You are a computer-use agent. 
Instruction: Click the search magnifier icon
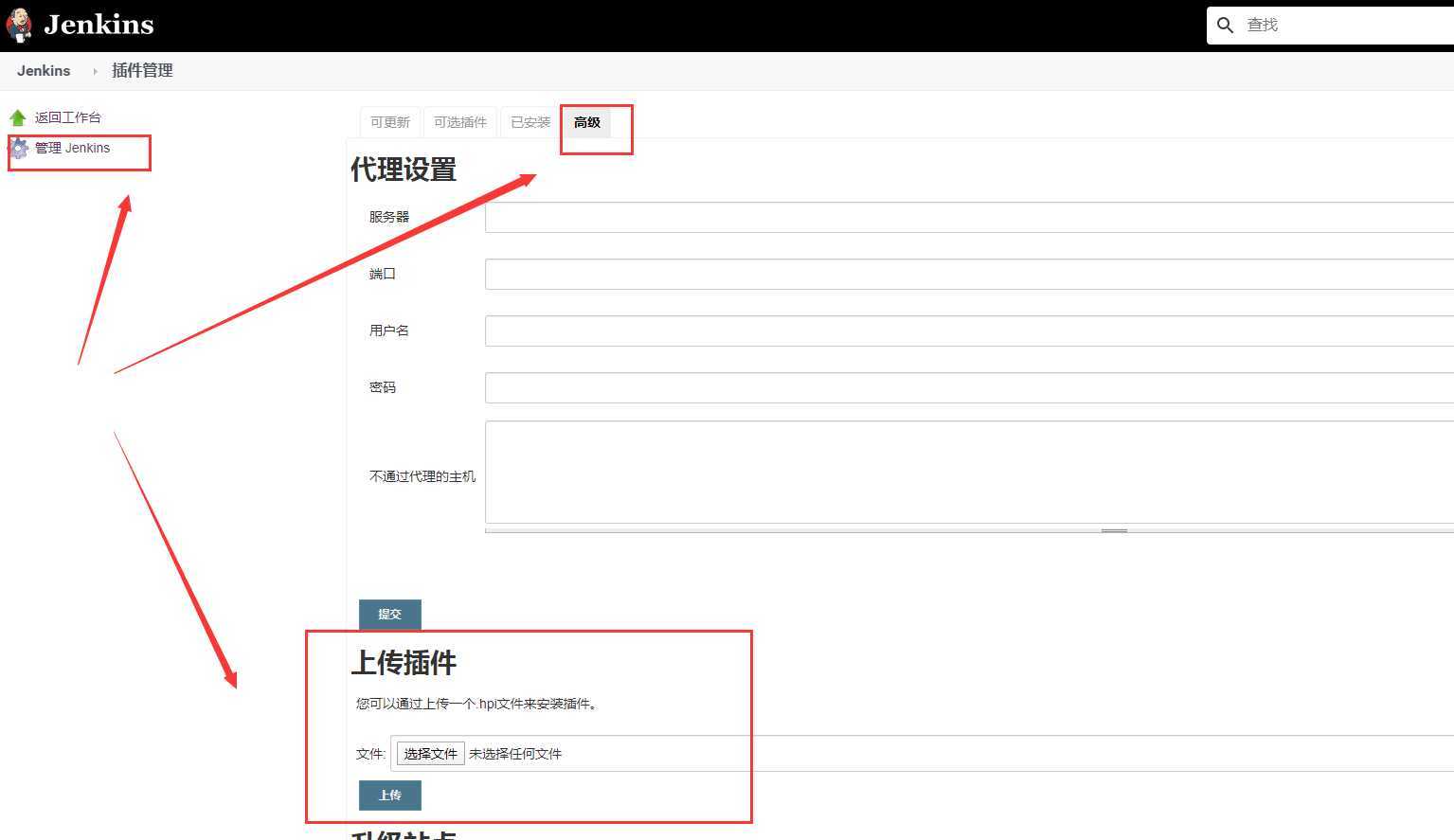coord(1225,26)
